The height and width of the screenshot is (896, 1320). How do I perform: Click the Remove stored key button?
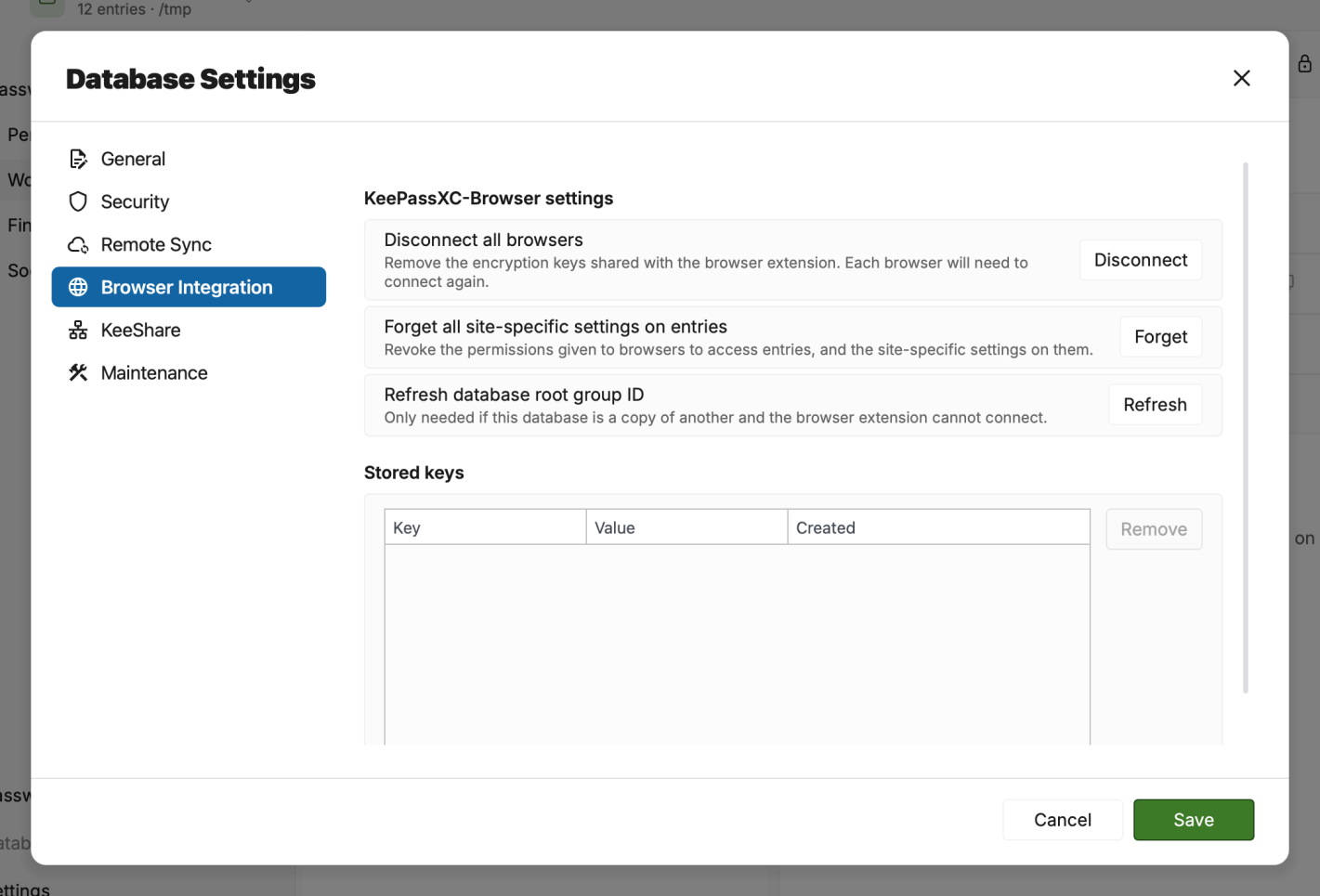click(x=1154, y=529)
